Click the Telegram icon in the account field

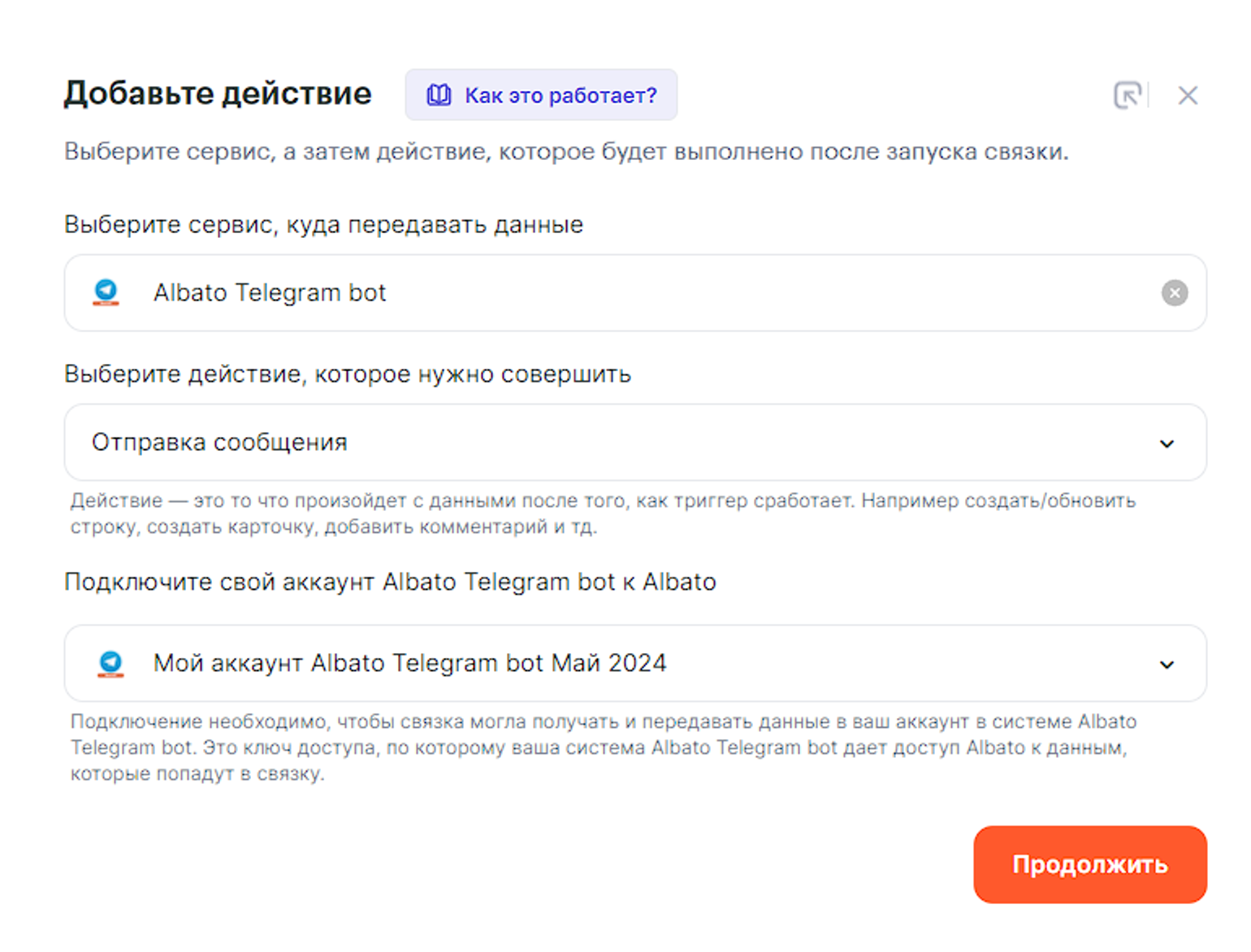tap(110, 664)
